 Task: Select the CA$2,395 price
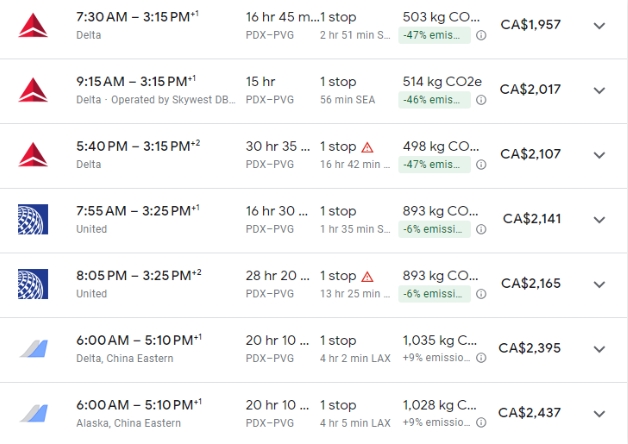[x=529, y=348]
